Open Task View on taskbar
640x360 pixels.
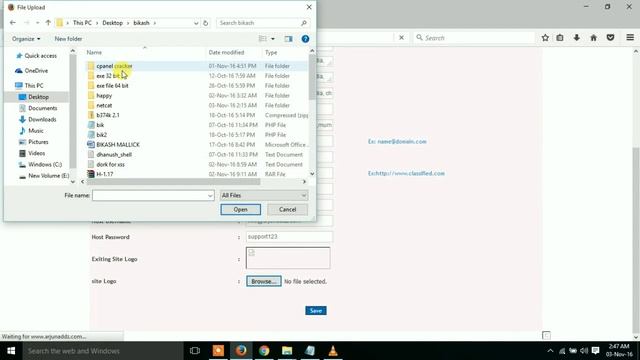click(x=195, y=351)
